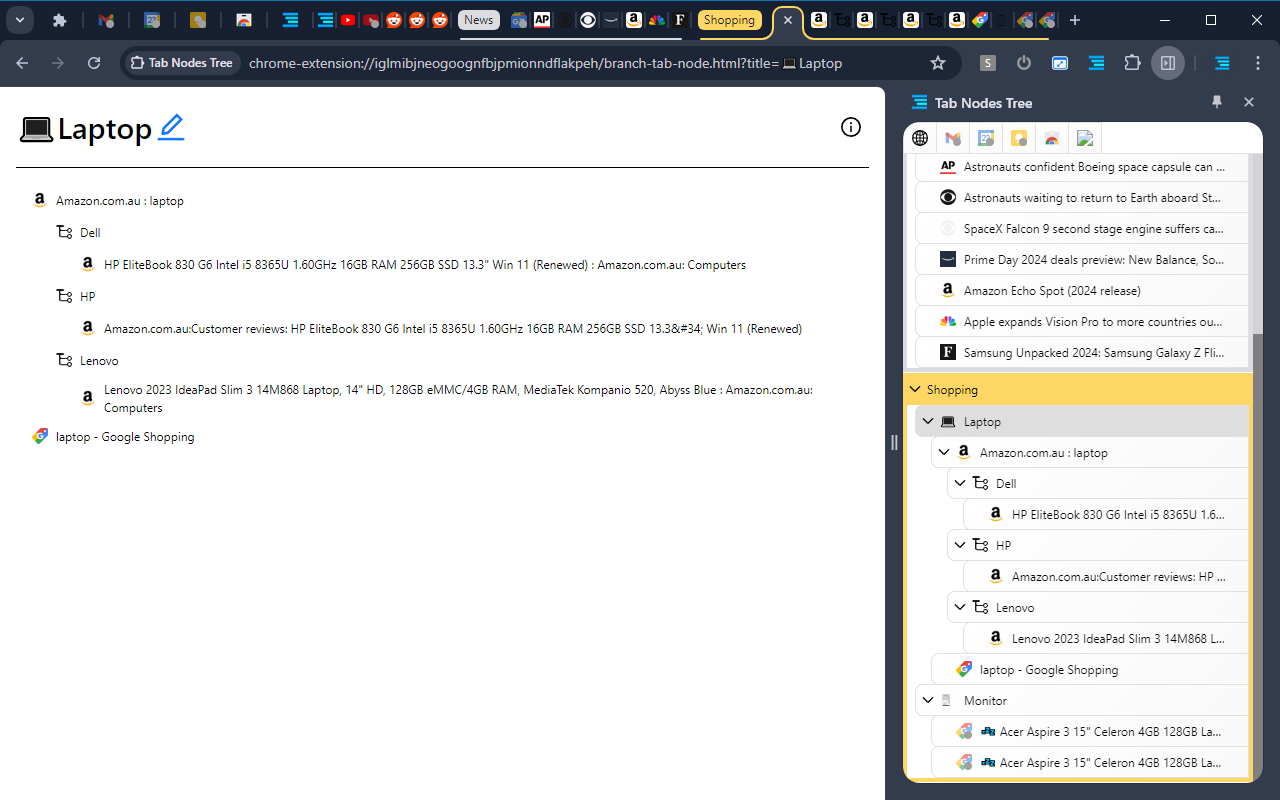
Task: Click the pencil edit icon beside Laptop title
Action: (x=171, y=126)
